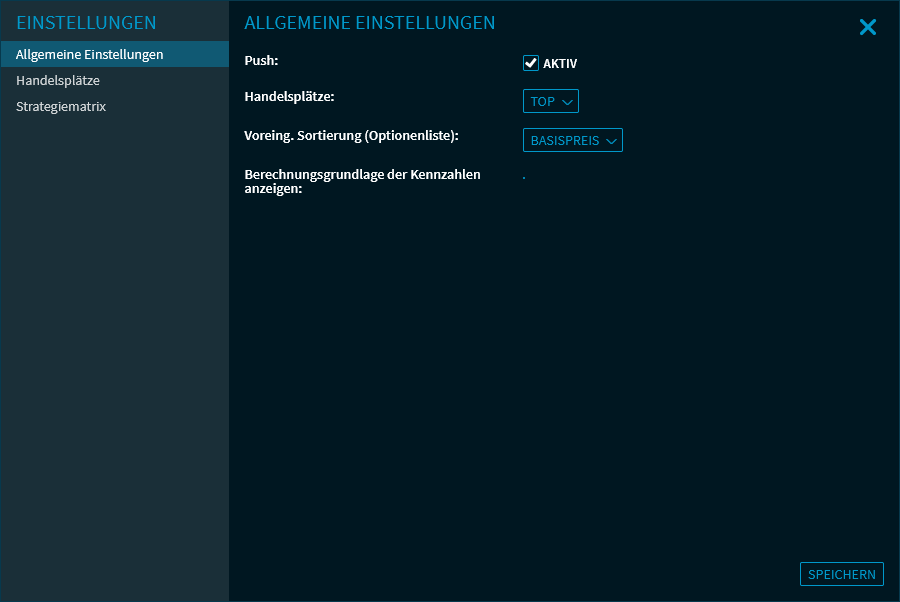The height and width of the screenshot is (602, 900).
Task: Click the 'Push:' setting label
Action: [x=261, y=61]
